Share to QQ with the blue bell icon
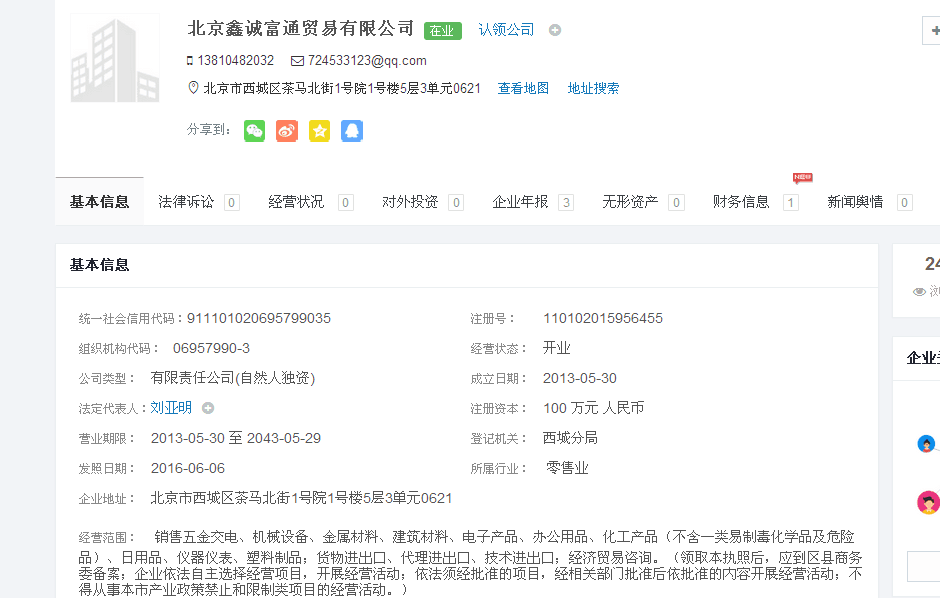 pos(351,131)
